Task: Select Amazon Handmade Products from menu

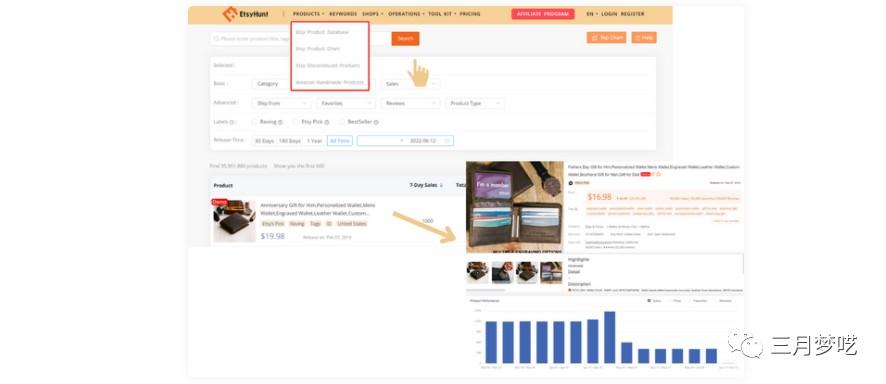Action: pos(330,82)
